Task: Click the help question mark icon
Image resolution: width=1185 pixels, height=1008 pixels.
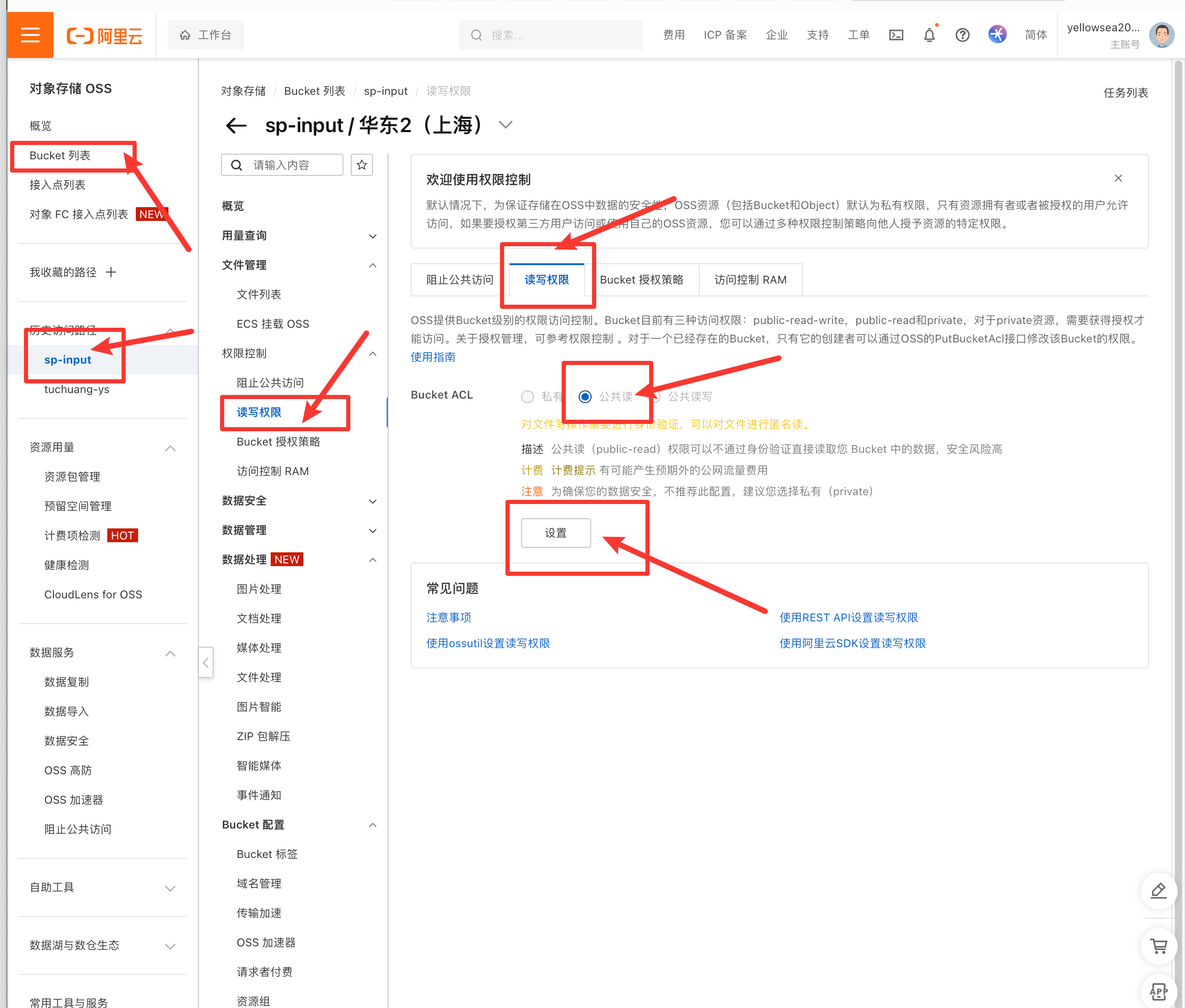Action: coord(962,35)
